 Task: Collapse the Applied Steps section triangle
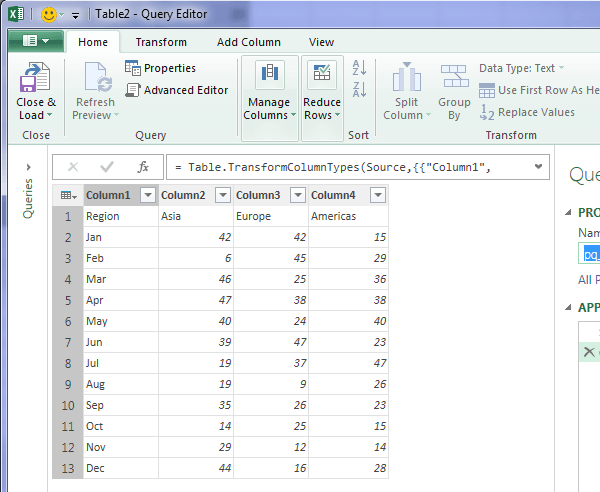pyautogui.click(x=568, y=307)
